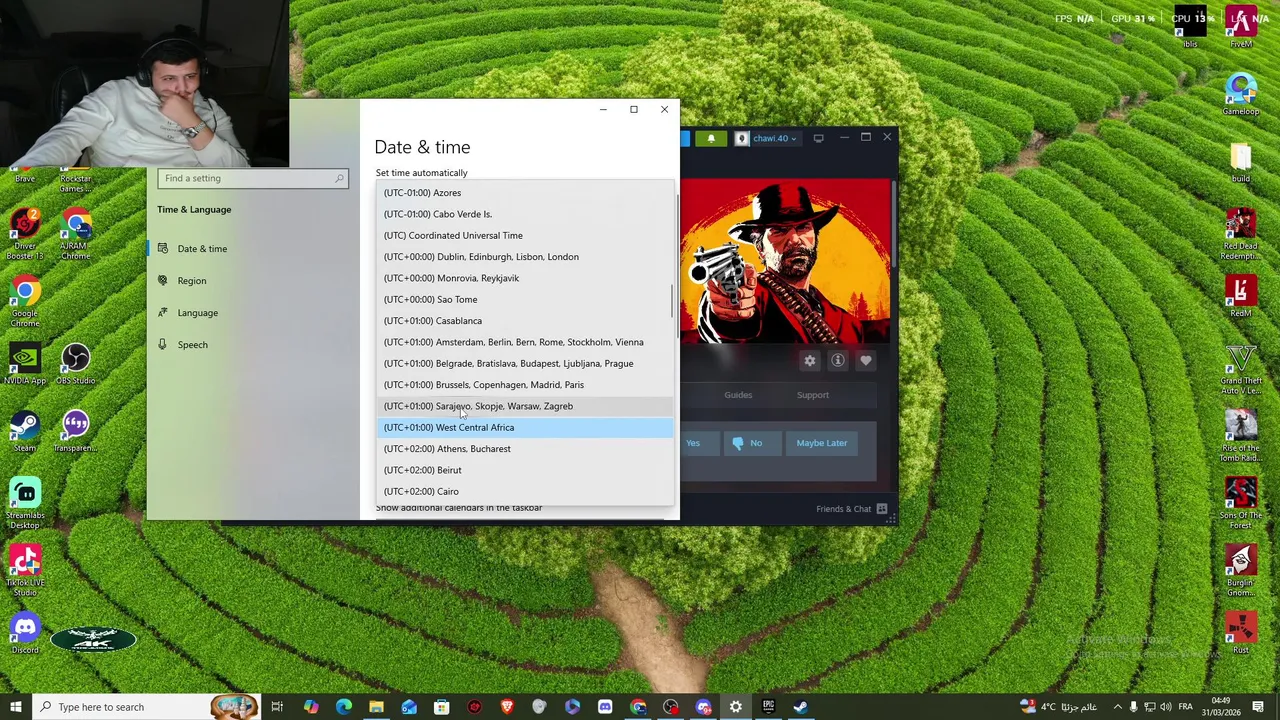
Task: Open Steam notifications bell icon
Action: 711,138
